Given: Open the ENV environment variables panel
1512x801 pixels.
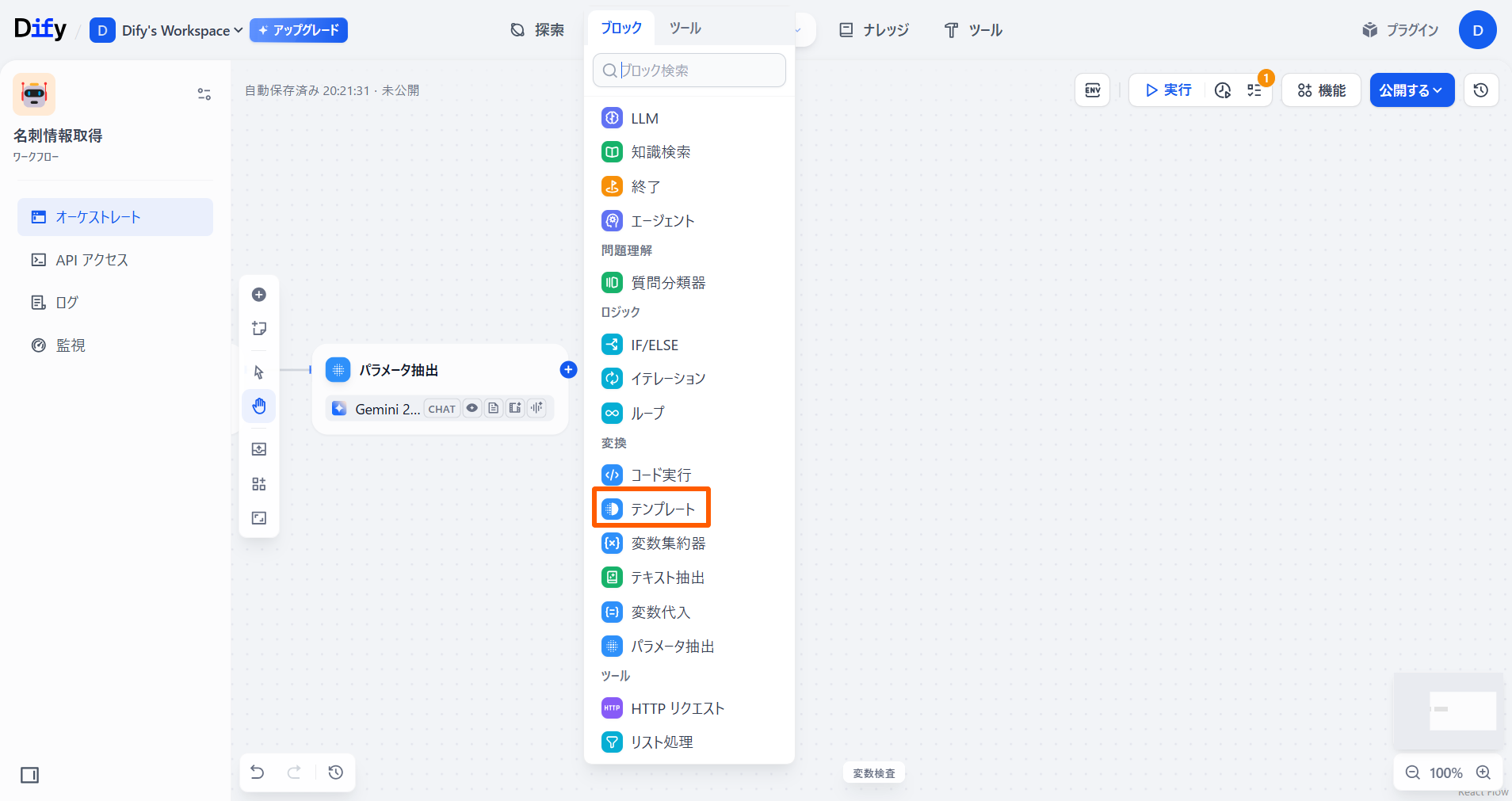Looking at the screenshot, I should (1092, 90).
